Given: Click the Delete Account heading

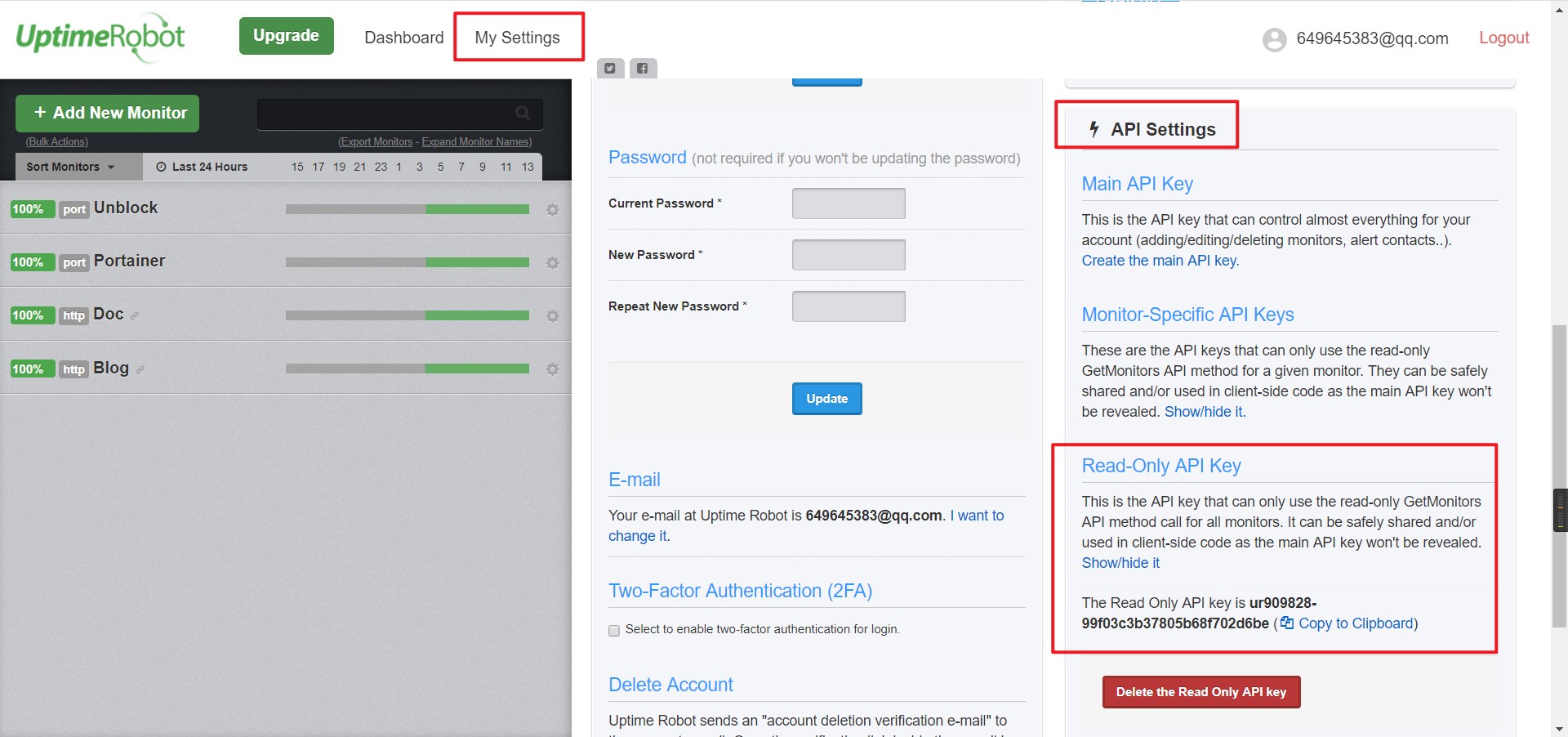Looking at the screenshot, I should pos(670,685).
